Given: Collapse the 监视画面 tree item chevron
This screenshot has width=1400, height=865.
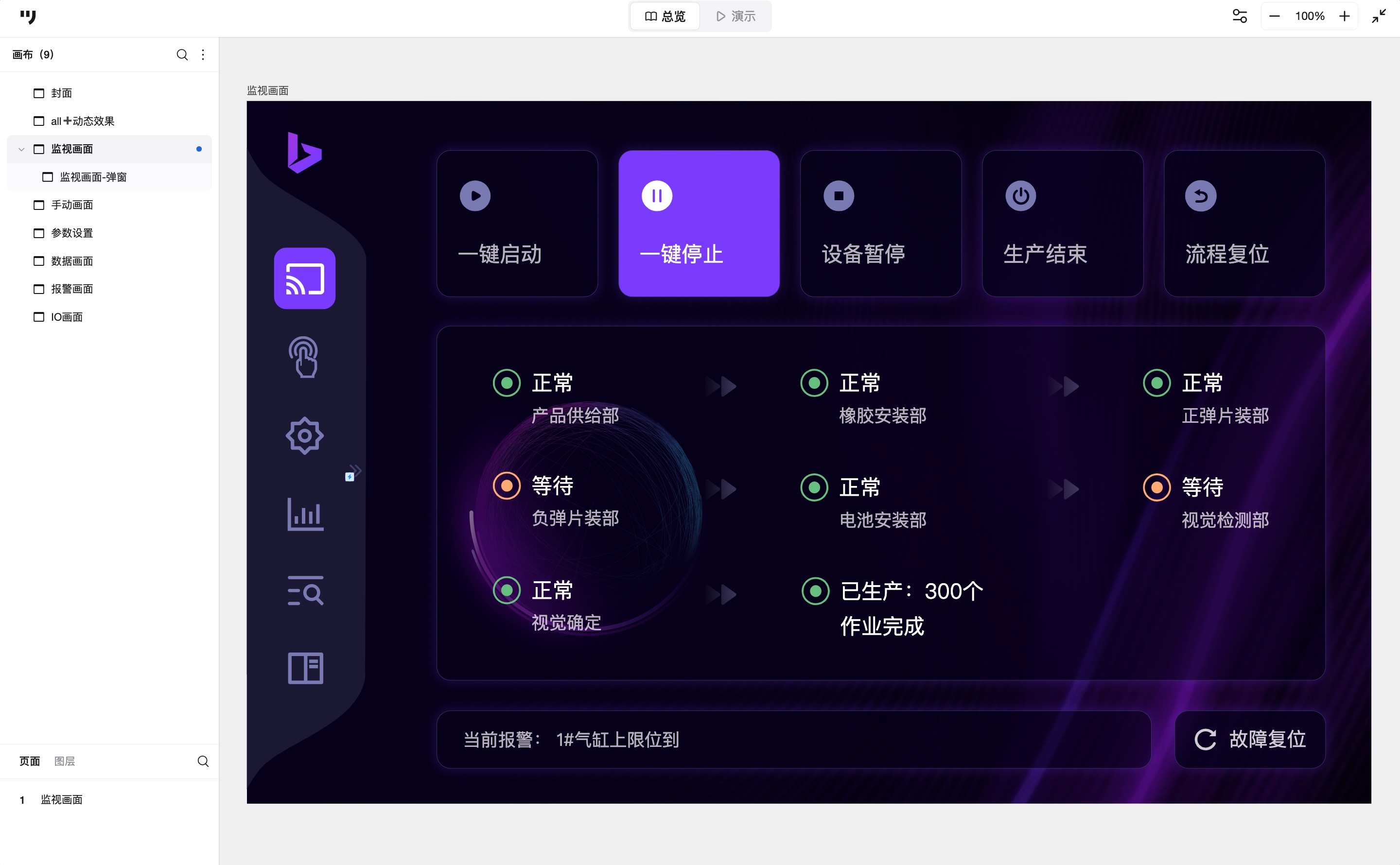Looking at the screenshot, I should coord(21,149).
